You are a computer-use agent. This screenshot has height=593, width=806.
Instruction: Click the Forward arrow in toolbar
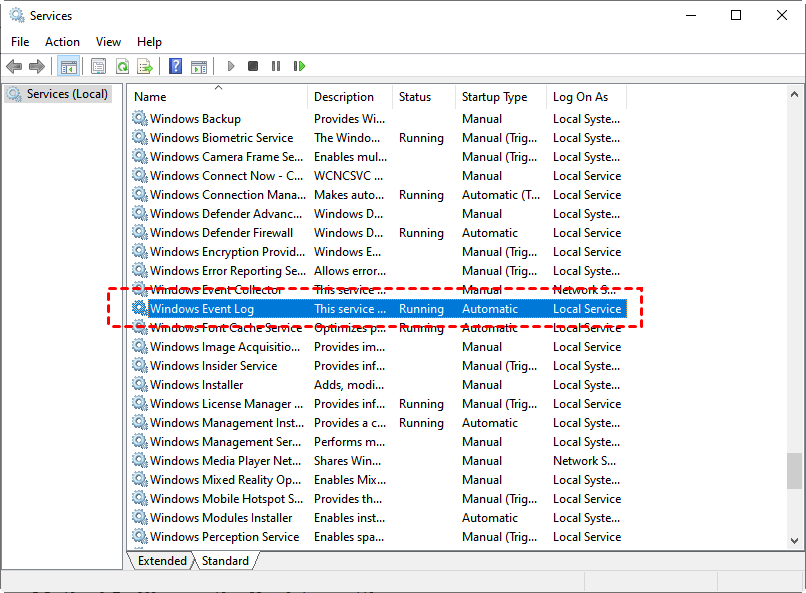(x=37, y=66)
